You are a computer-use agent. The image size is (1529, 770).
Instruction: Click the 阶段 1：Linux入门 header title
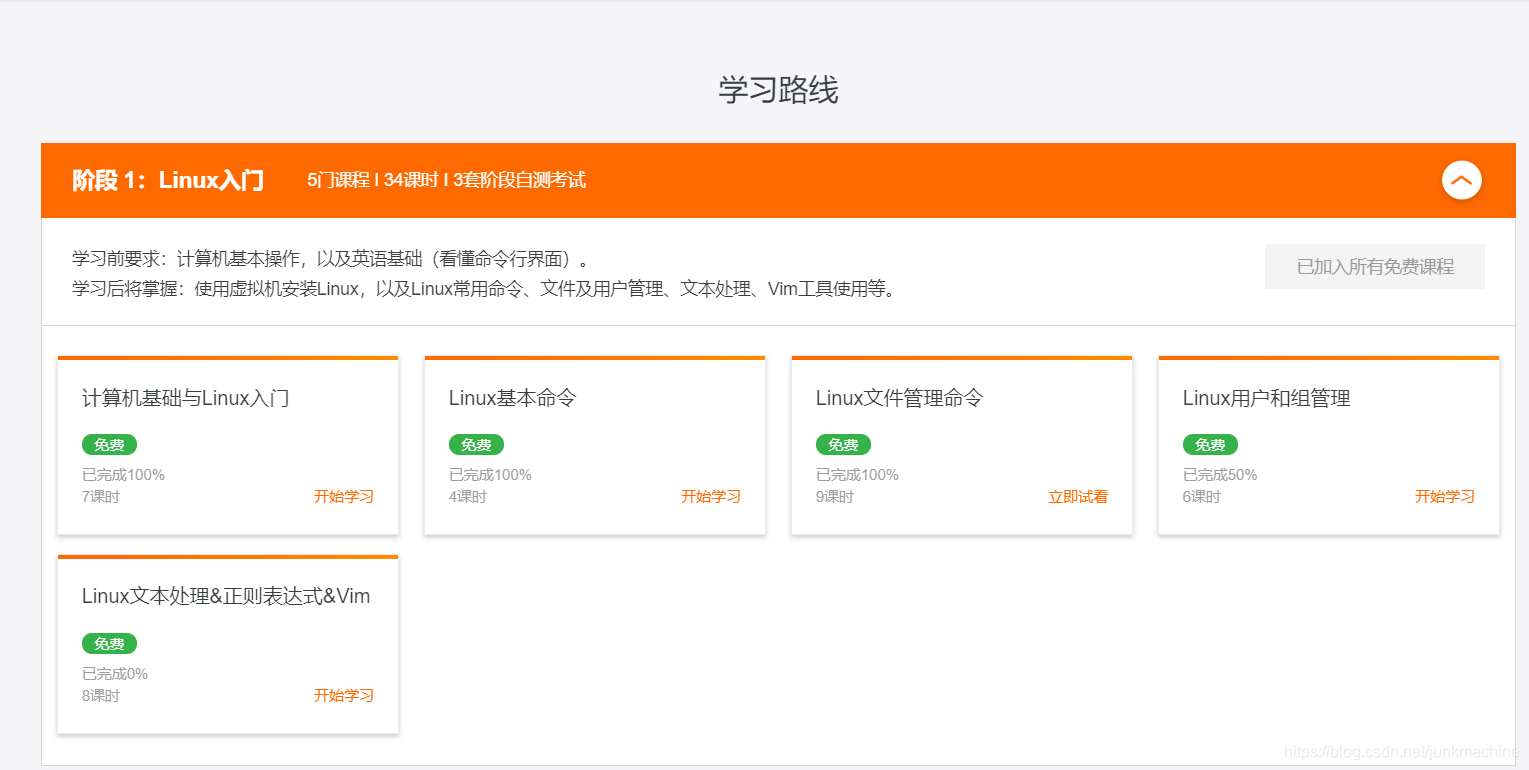pyautogui.click(x=168, y=180)
